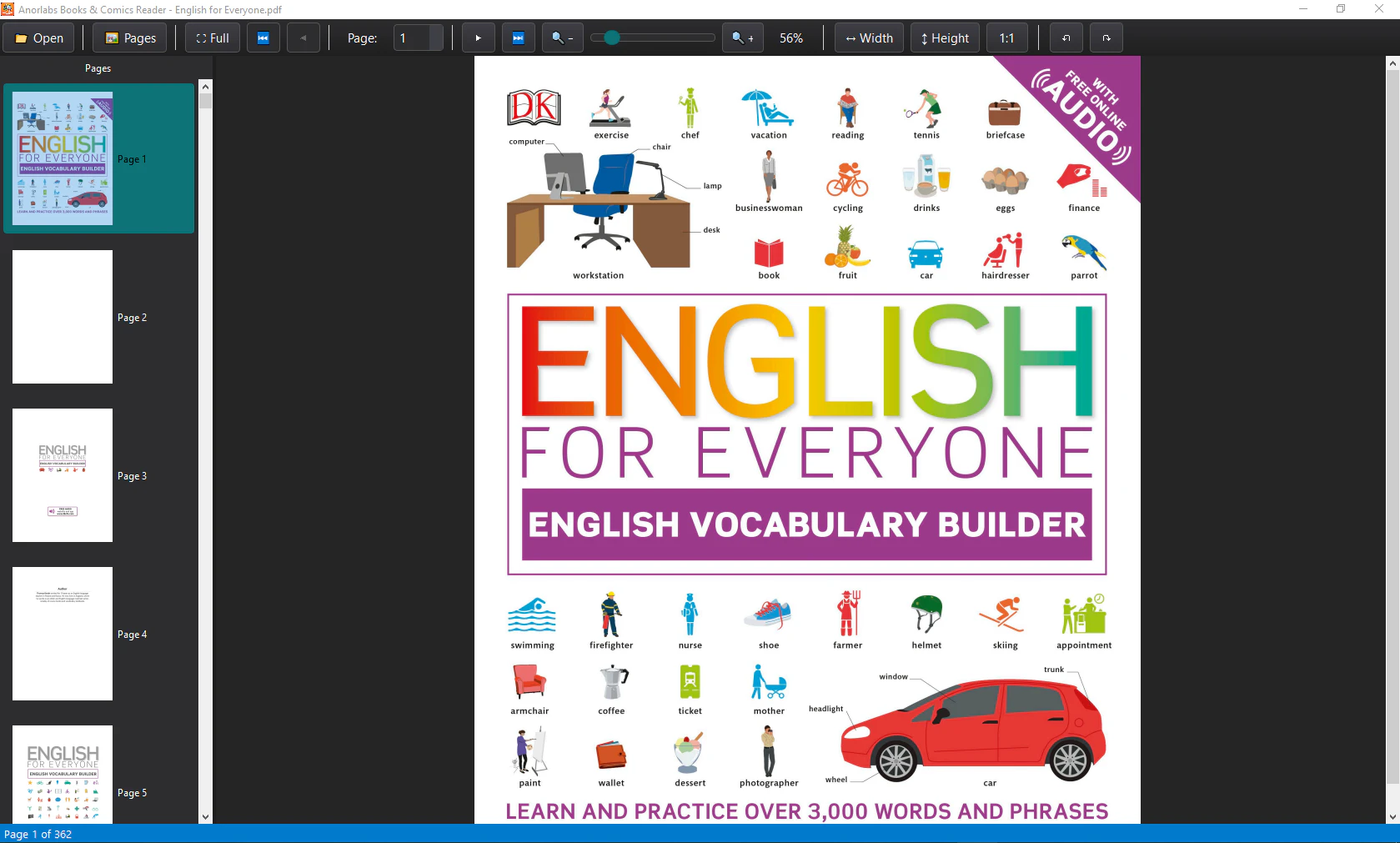Jump to the last page
Screen dimensions: 1400x843
click(518, 38)
